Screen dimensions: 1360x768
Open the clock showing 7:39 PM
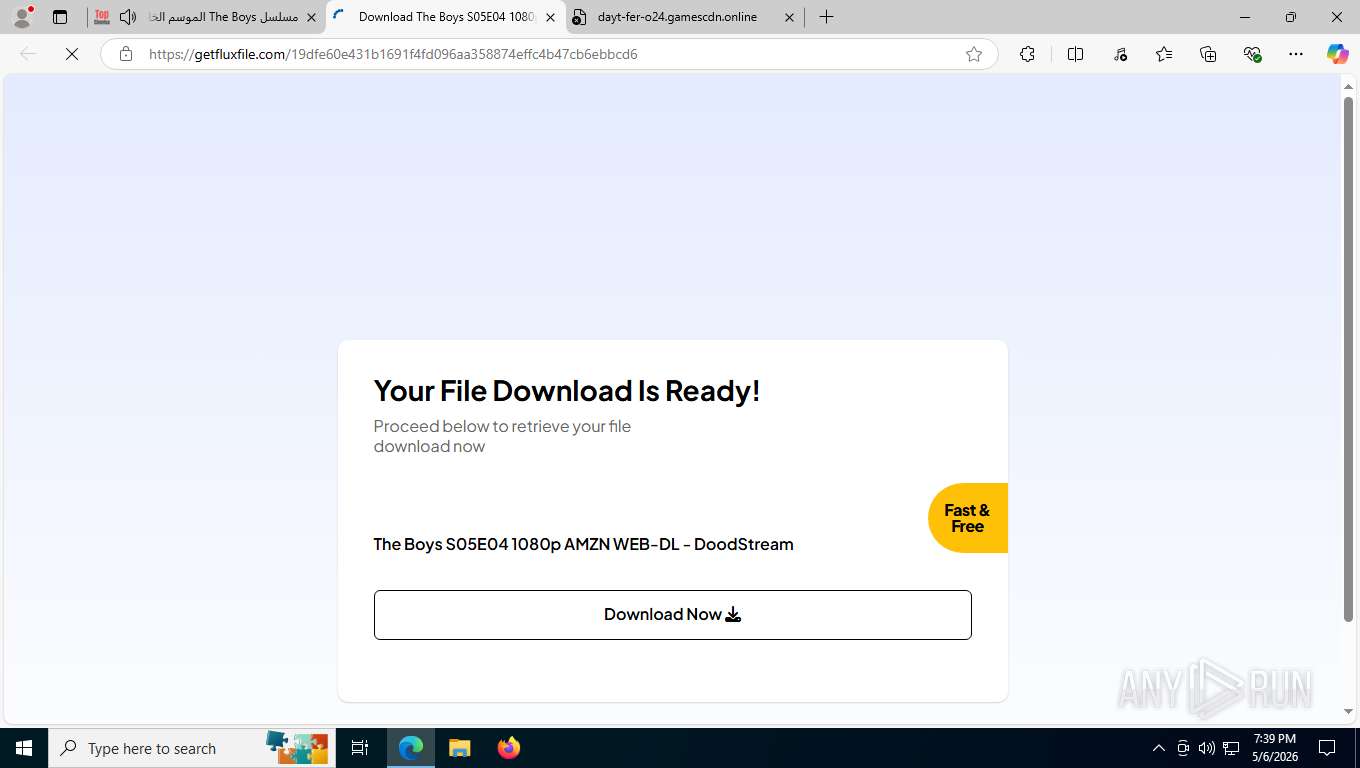tap(1275, 748)
